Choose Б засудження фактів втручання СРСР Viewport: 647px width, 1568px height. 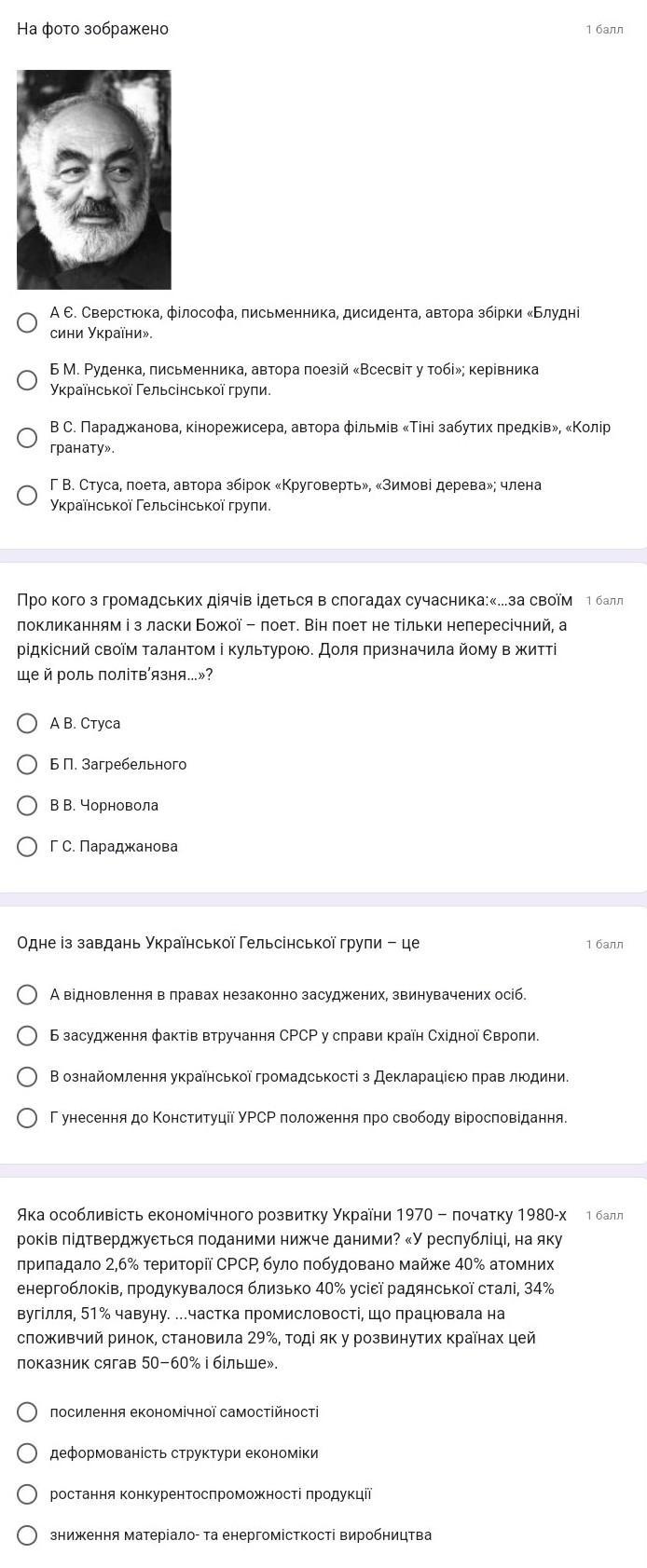[28, 1035]
